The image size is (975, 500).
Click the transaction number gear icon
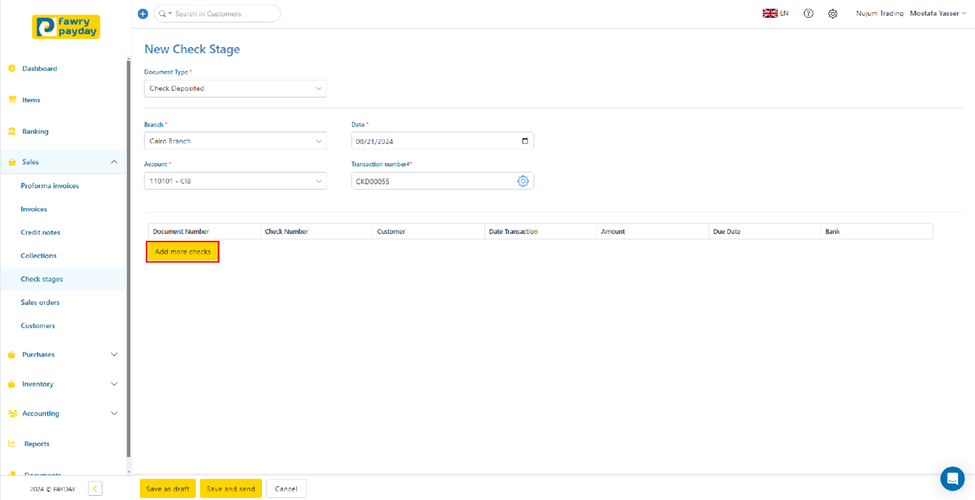[523, 181]
